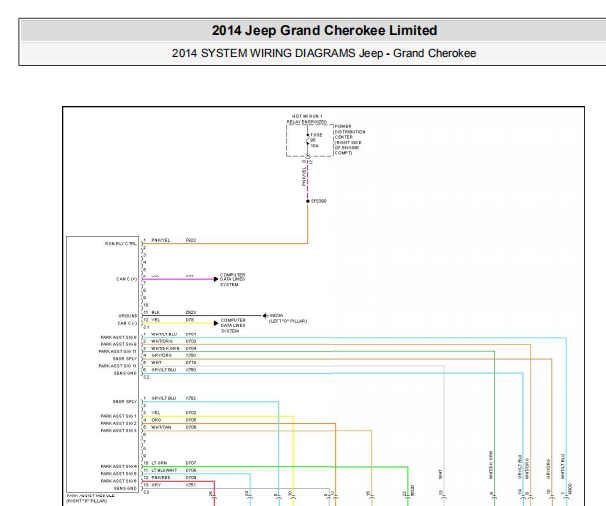Click the 'CAN C (-)' pin label

127,323
